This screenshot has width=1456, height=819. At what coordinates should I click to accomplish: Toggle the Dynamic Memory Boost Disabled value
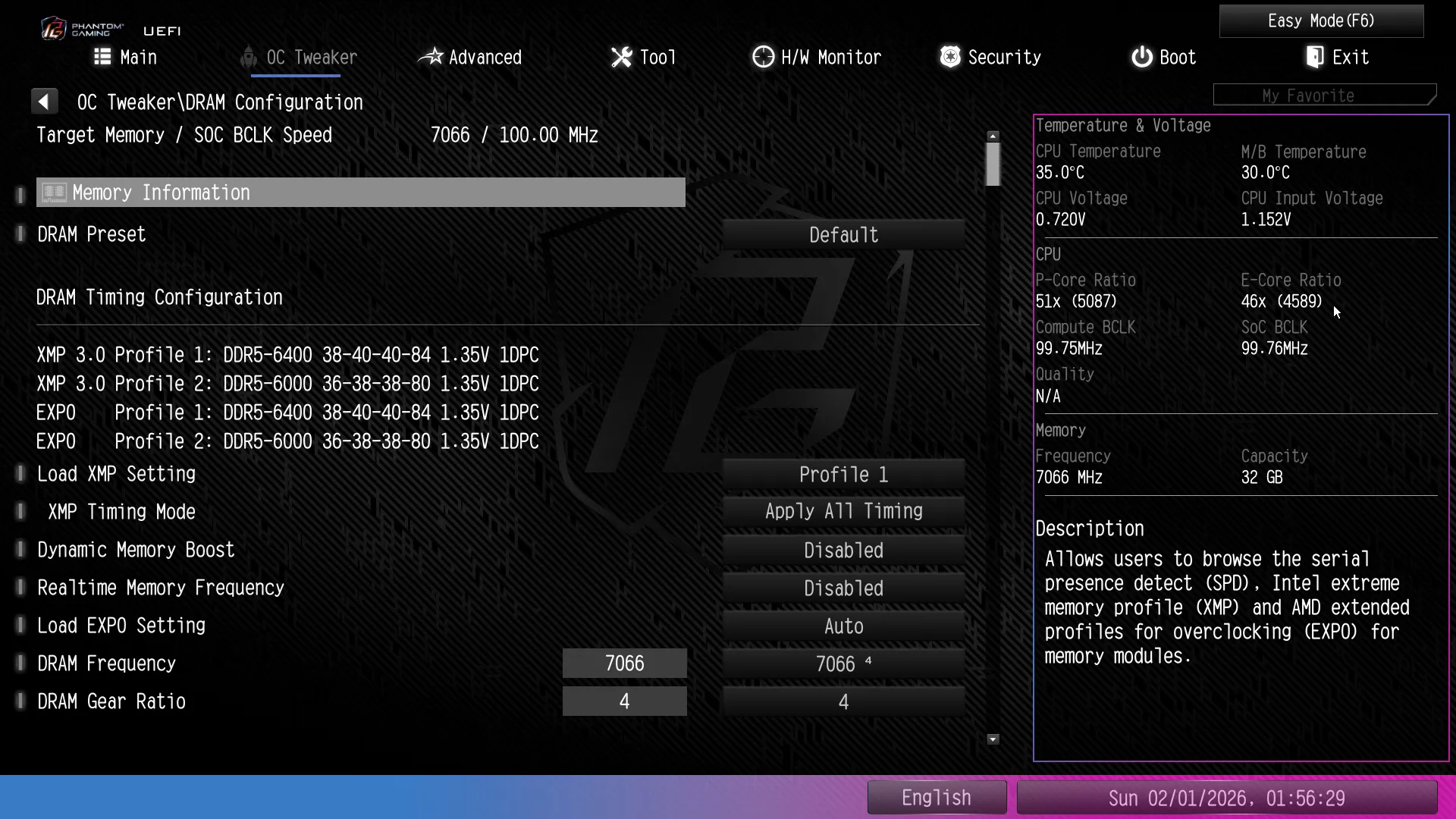pyautogui.click(x=843, y=551)
